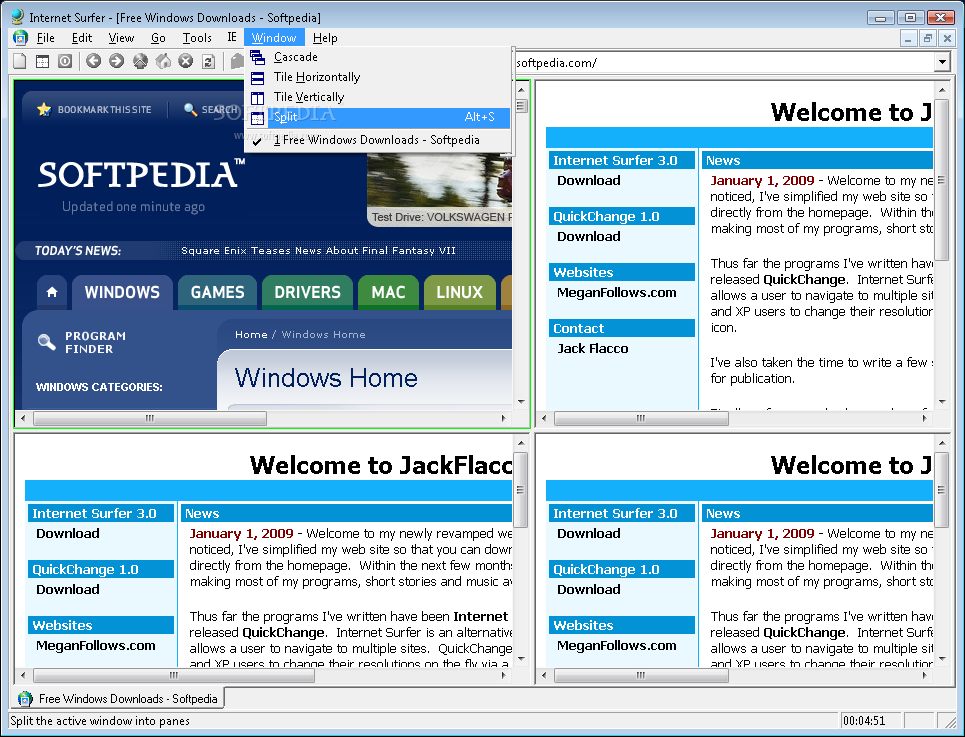
Task: Click Download under Internet Surfer 3.0, top-right pane
Action: pos(588,180)
